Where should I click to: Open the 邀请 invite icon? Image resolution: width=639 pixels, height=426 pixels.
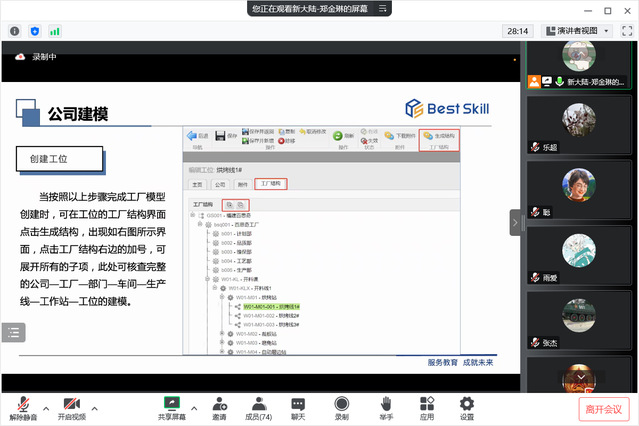pos(218,406)
